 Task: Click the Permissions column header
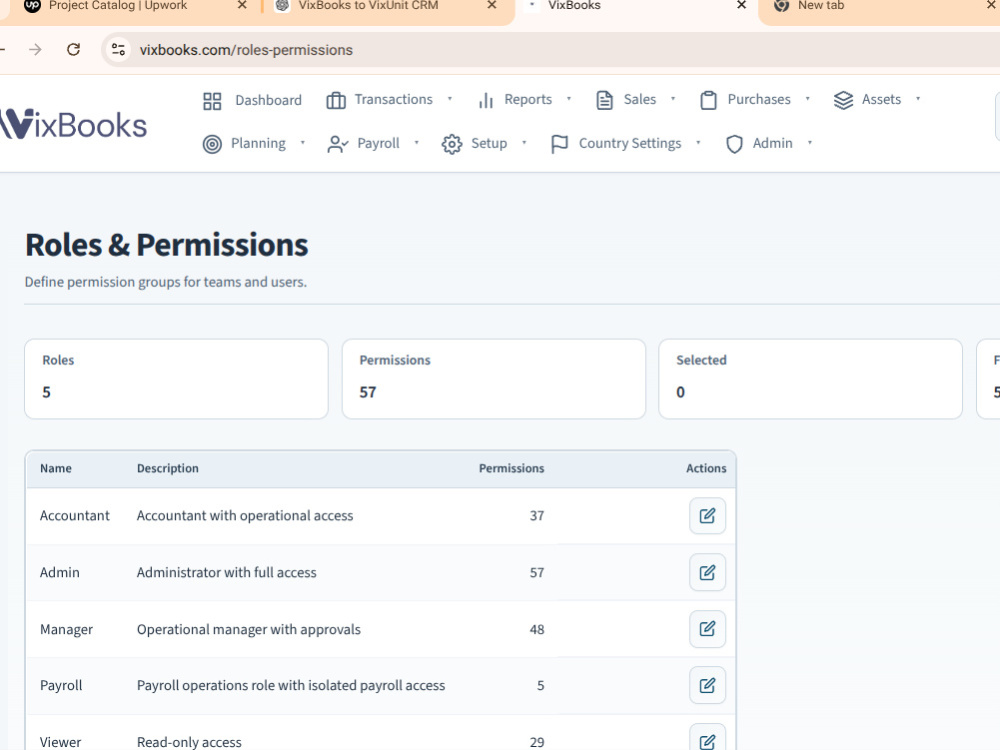pyautogui.click(x=511, y=468)
